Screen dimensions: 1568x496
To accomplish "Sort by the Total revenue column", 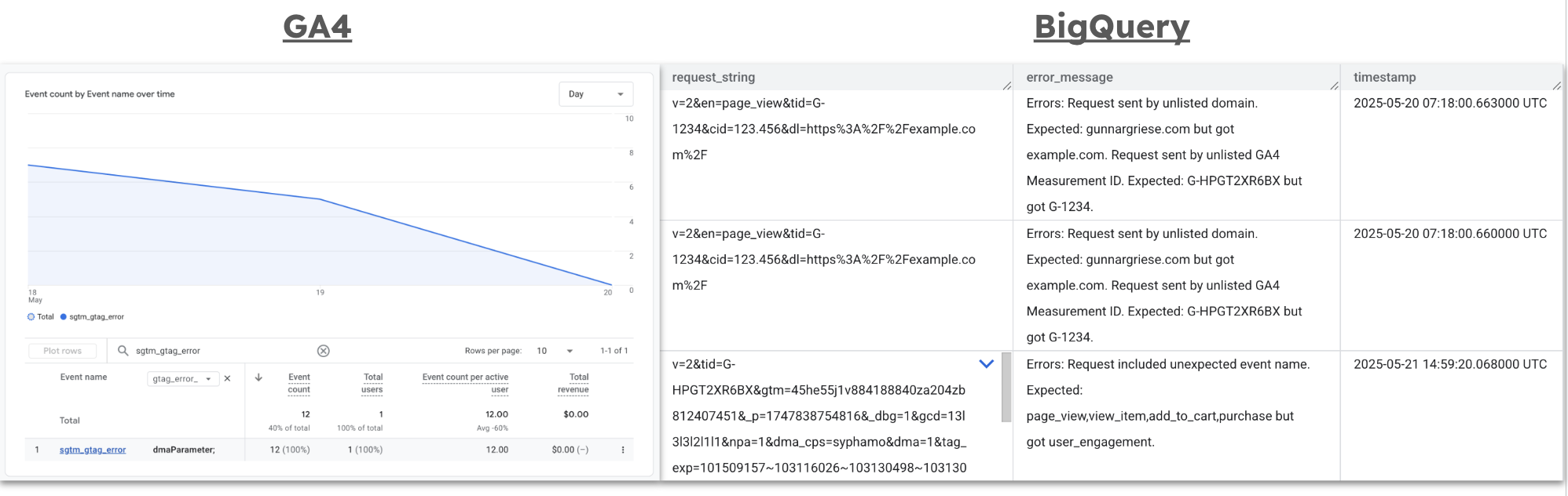I will 573,383.
